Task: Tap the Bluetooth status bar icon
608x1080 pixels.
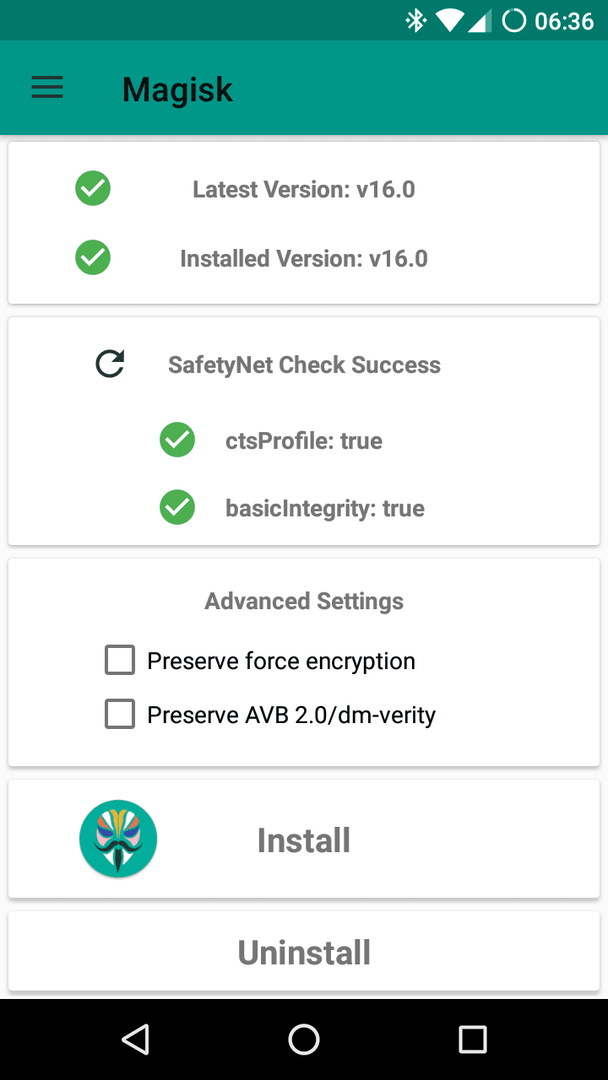Action: 416,21
